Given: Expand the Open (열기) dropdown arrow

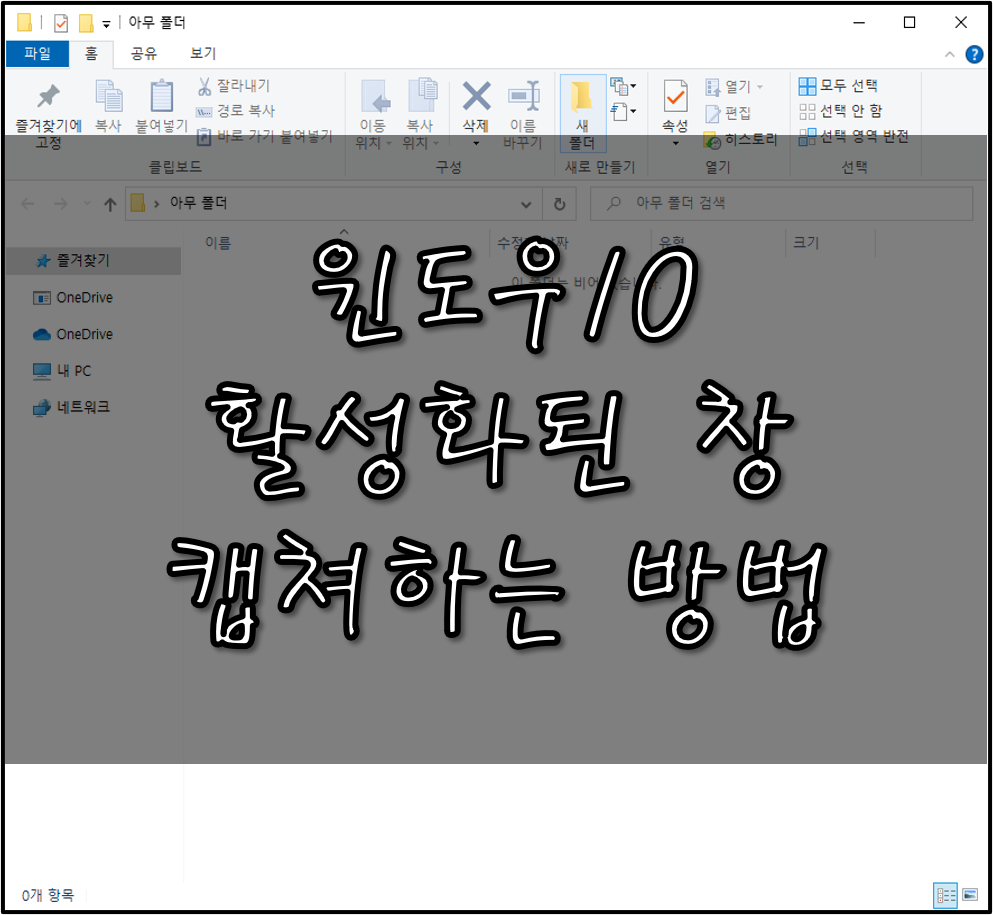Looking at the screenshot, I should coord(760,87).
